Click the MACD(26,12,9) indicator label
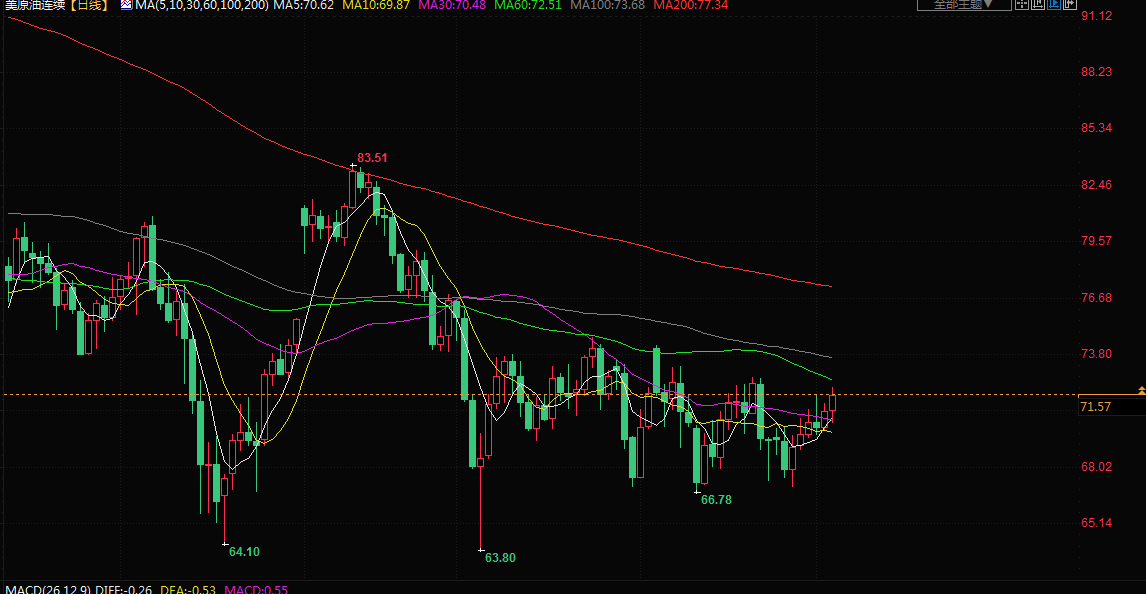 point(48,589)
